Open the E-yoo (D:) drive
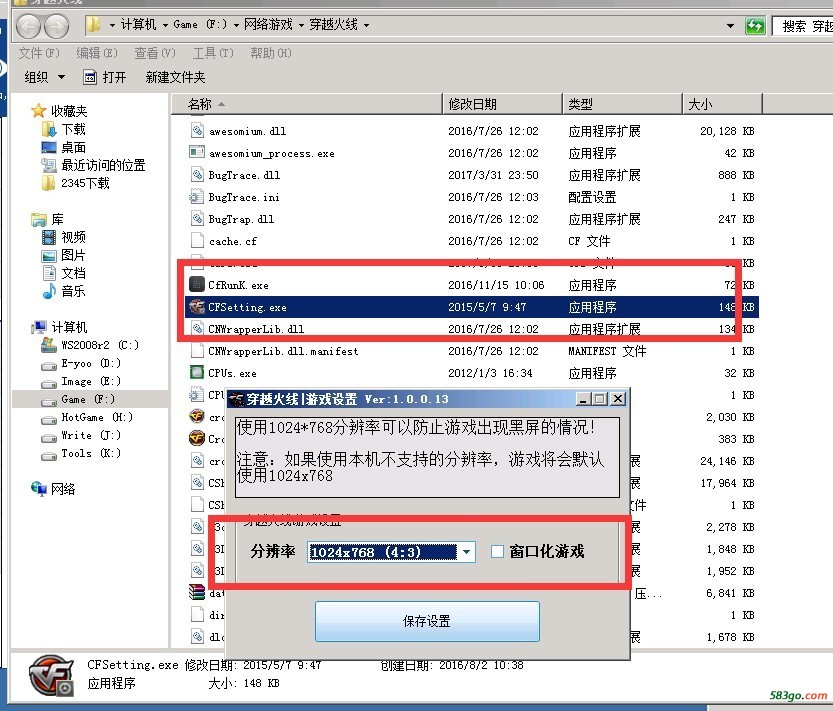This screenshot has width=833, height=711. pos(91,363)
